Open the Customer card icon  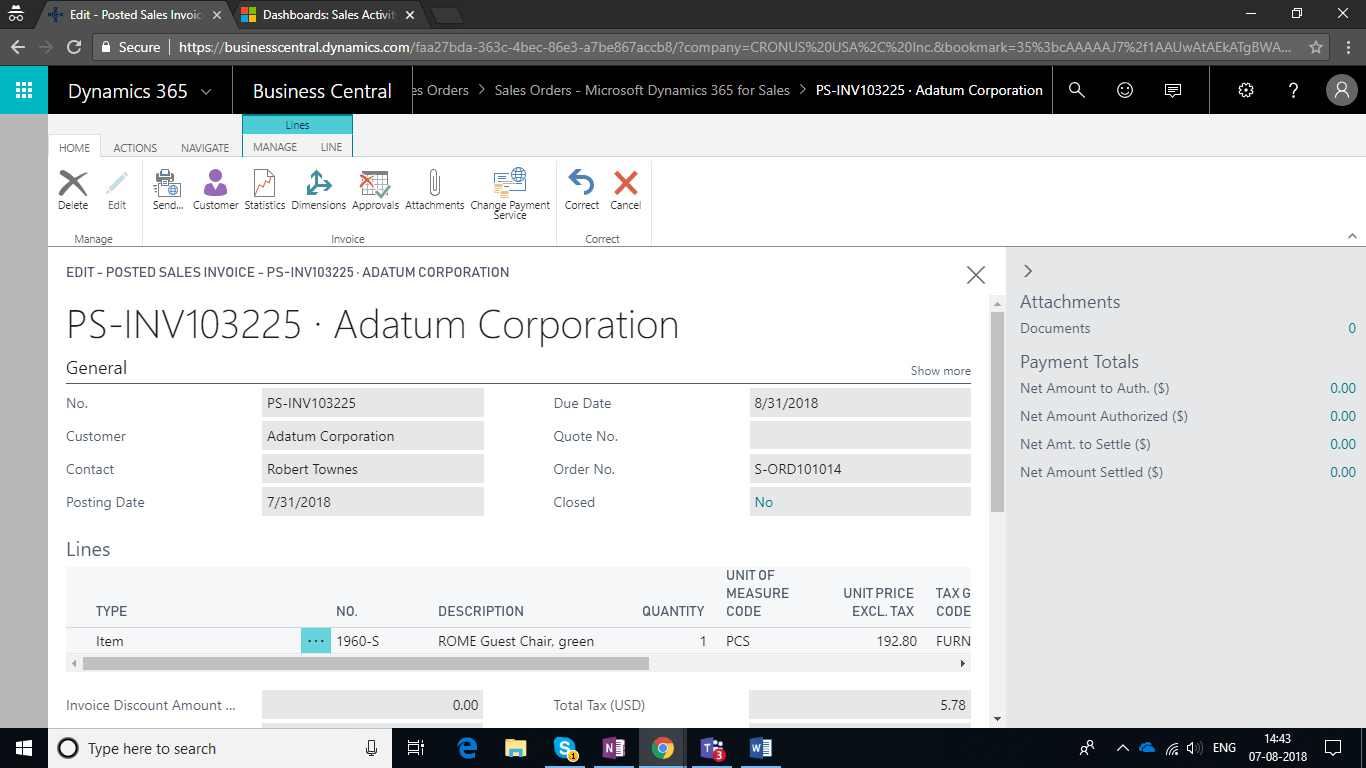[x=215, y=188]
